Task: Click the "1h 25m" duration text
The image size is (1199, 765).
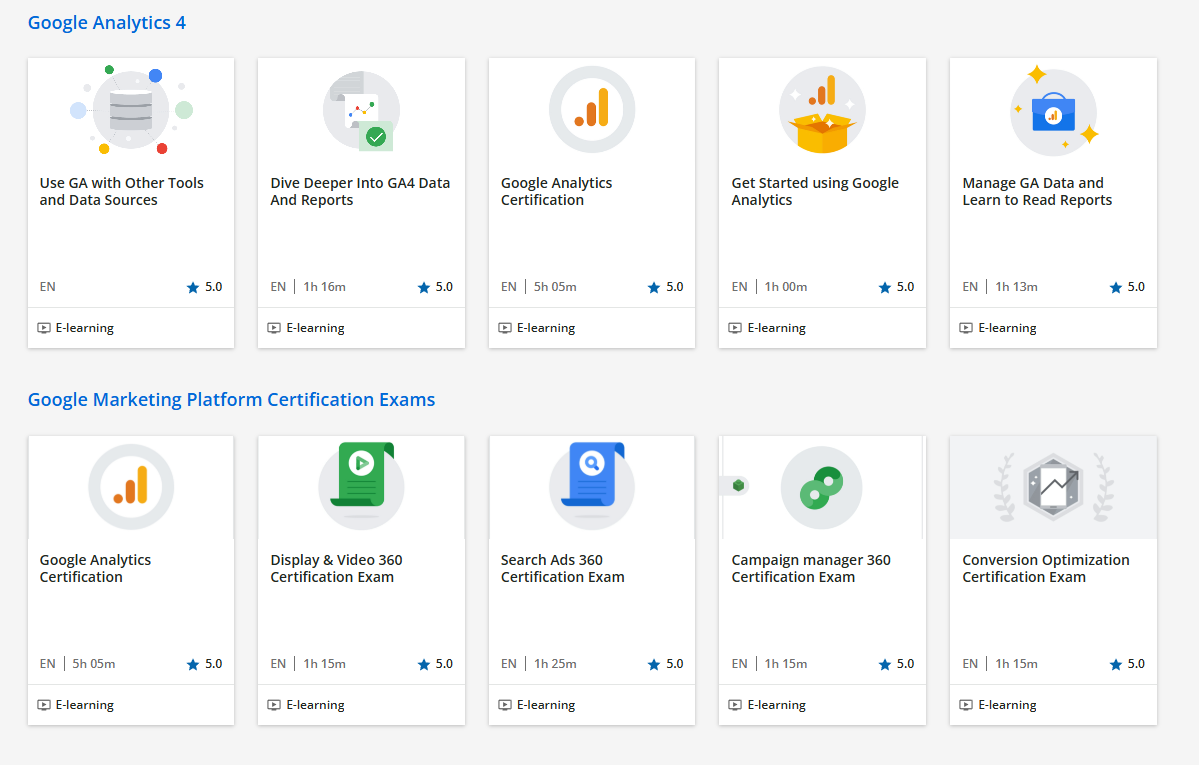Action: (x=555, y=664)
